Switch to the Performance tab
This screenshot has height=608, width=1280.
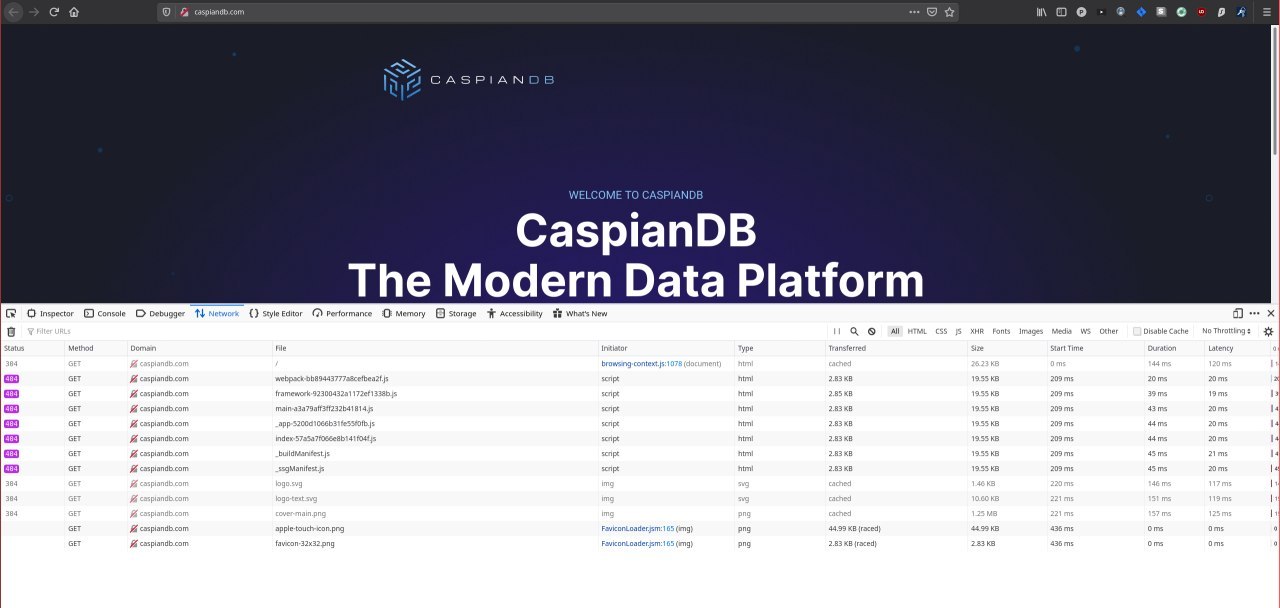click(342, 313)
